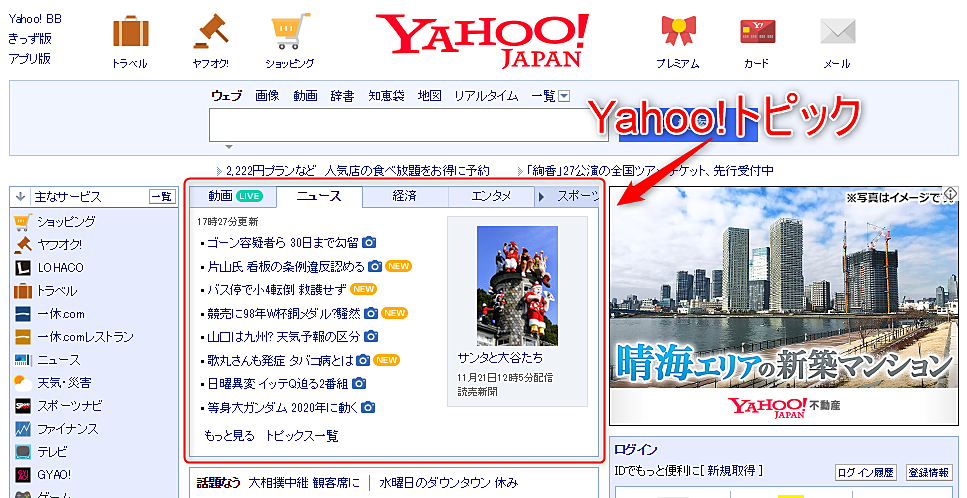Open 天気・災害 in the sidebar

tap(64, 383)
